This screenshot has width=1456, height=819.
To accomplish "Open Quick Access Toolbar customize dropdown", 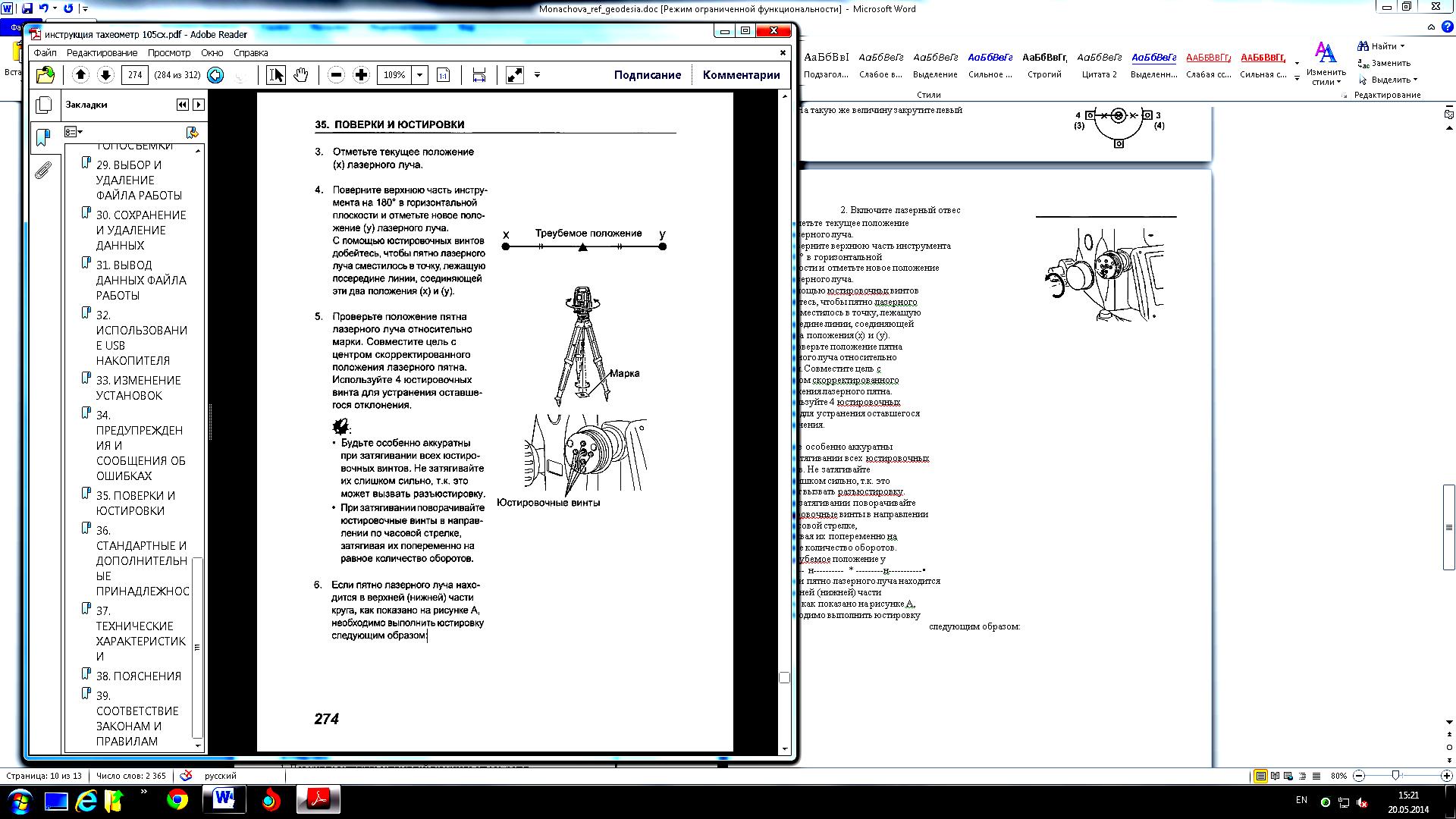I will click(84, 8).
